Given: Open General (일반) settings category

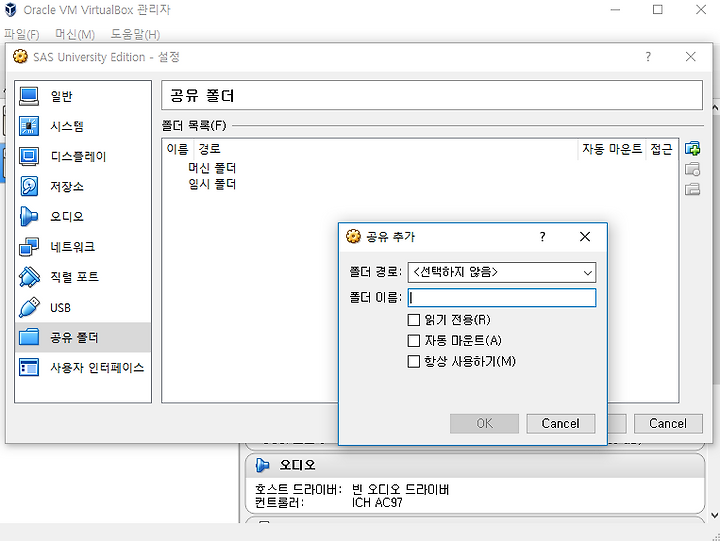Looking at the screenshot, I should [x=83, y=96].
